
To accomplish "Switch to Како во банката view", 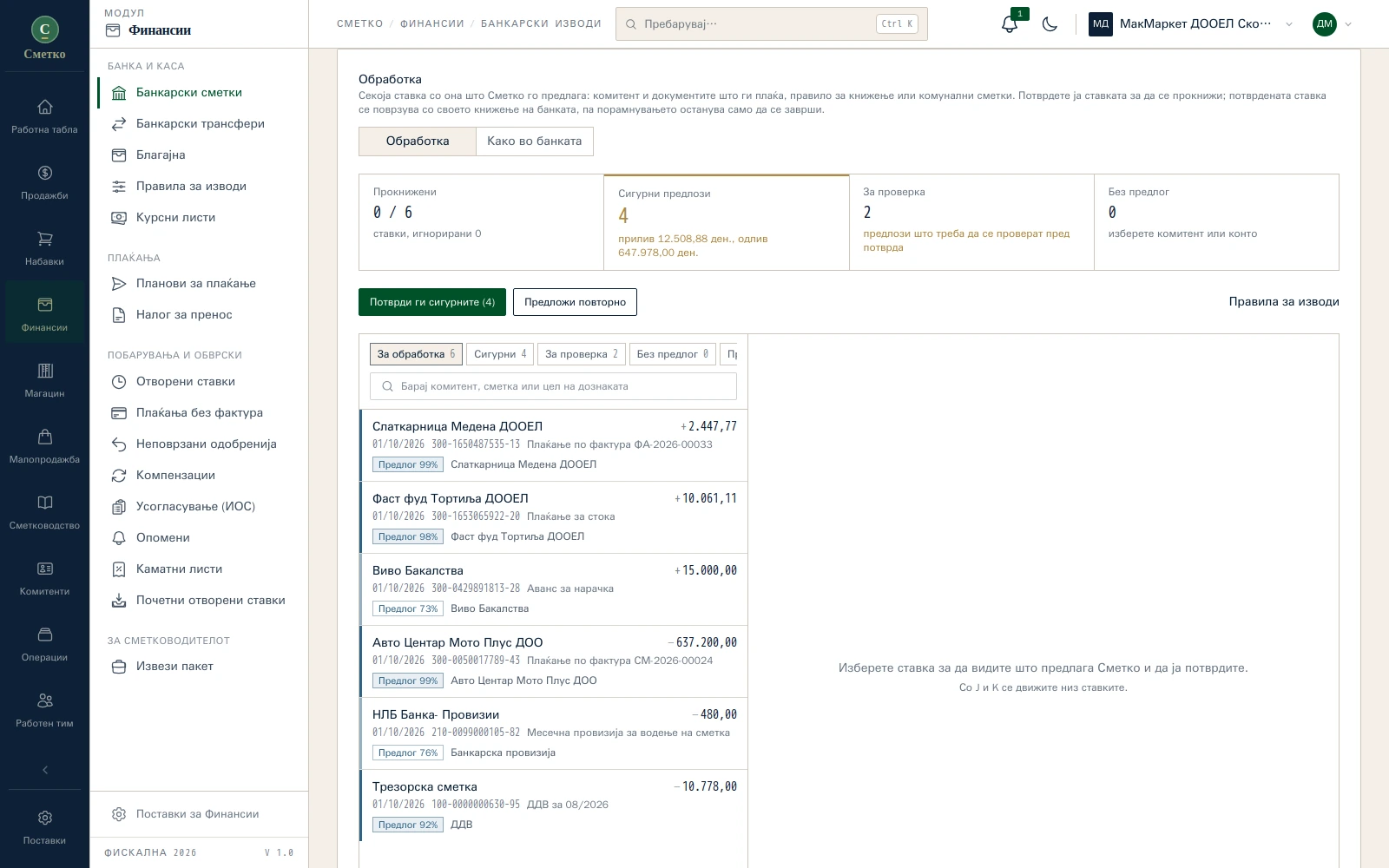I will pyautogui.click(x=535, y=141).
